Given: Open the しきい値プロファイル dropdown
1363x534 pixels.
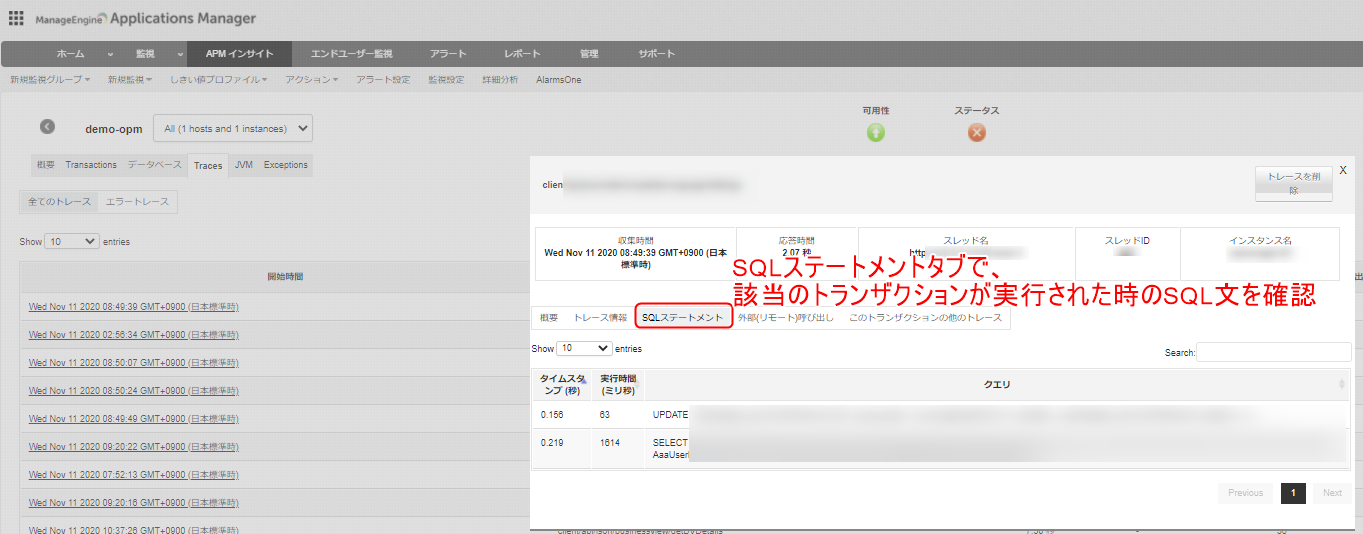Looking at the screenshot, I should (219, 80).
